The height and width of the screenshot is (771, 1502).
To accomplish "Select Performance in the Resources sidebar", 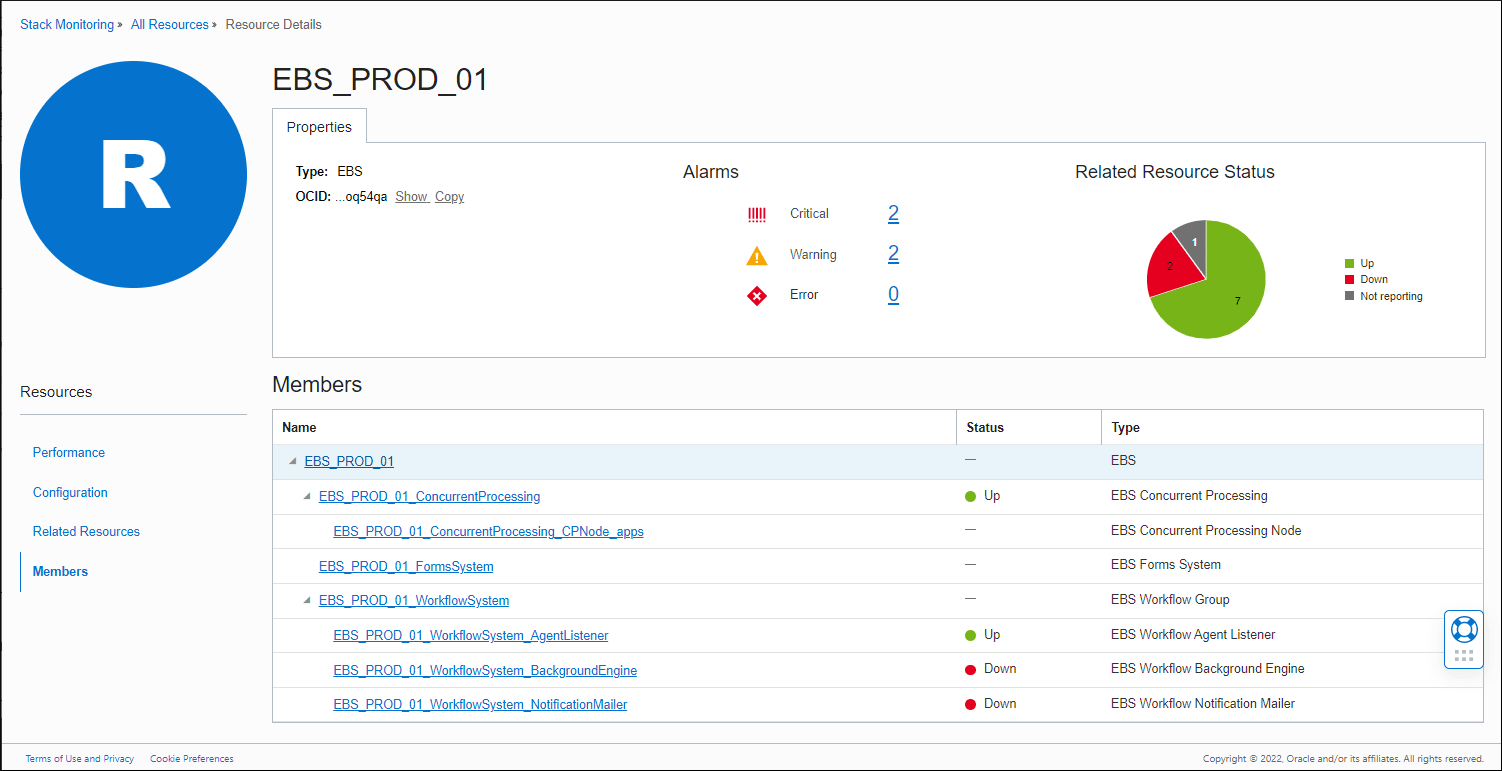I will [68, 452].
